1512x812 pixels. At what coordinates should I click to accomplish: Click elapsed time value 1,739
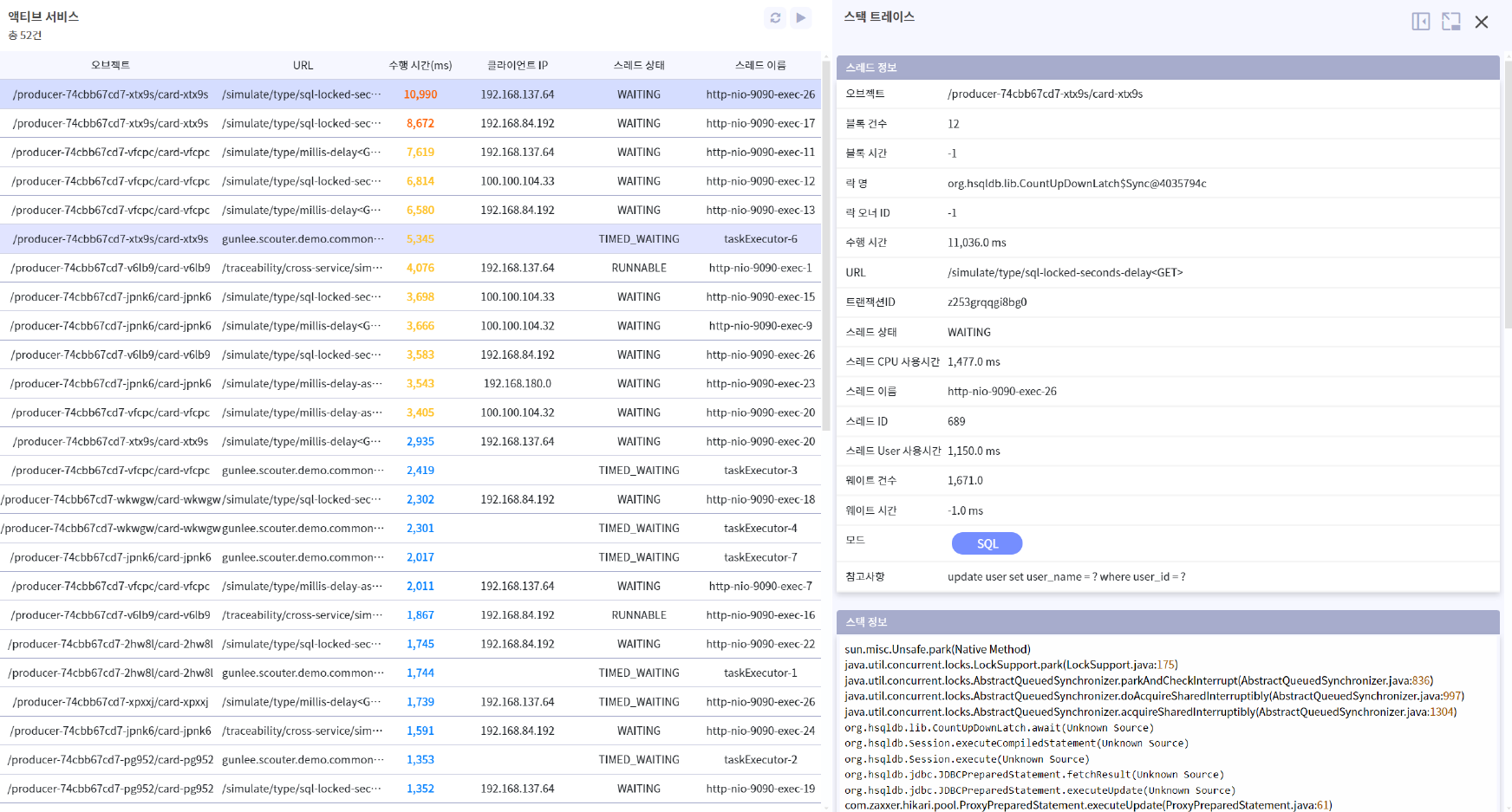coord(420,702)
